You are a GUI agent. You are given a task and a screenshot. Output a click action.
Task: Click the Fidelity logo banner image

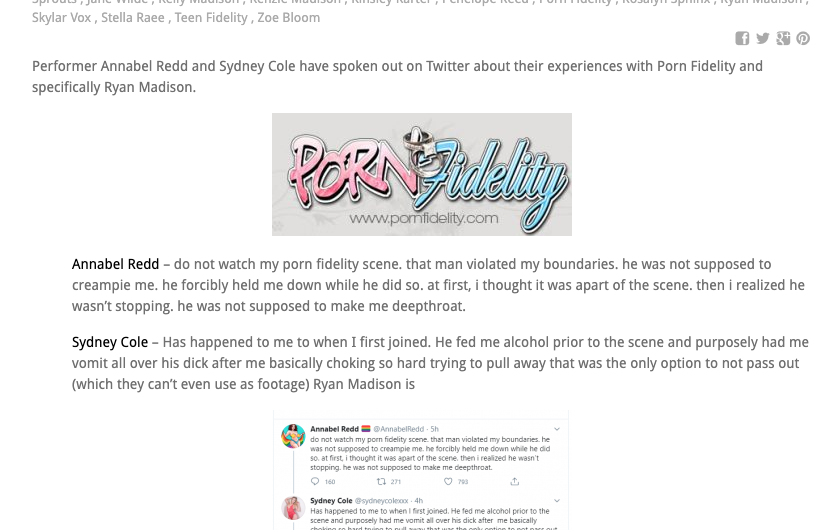(422, 174)
